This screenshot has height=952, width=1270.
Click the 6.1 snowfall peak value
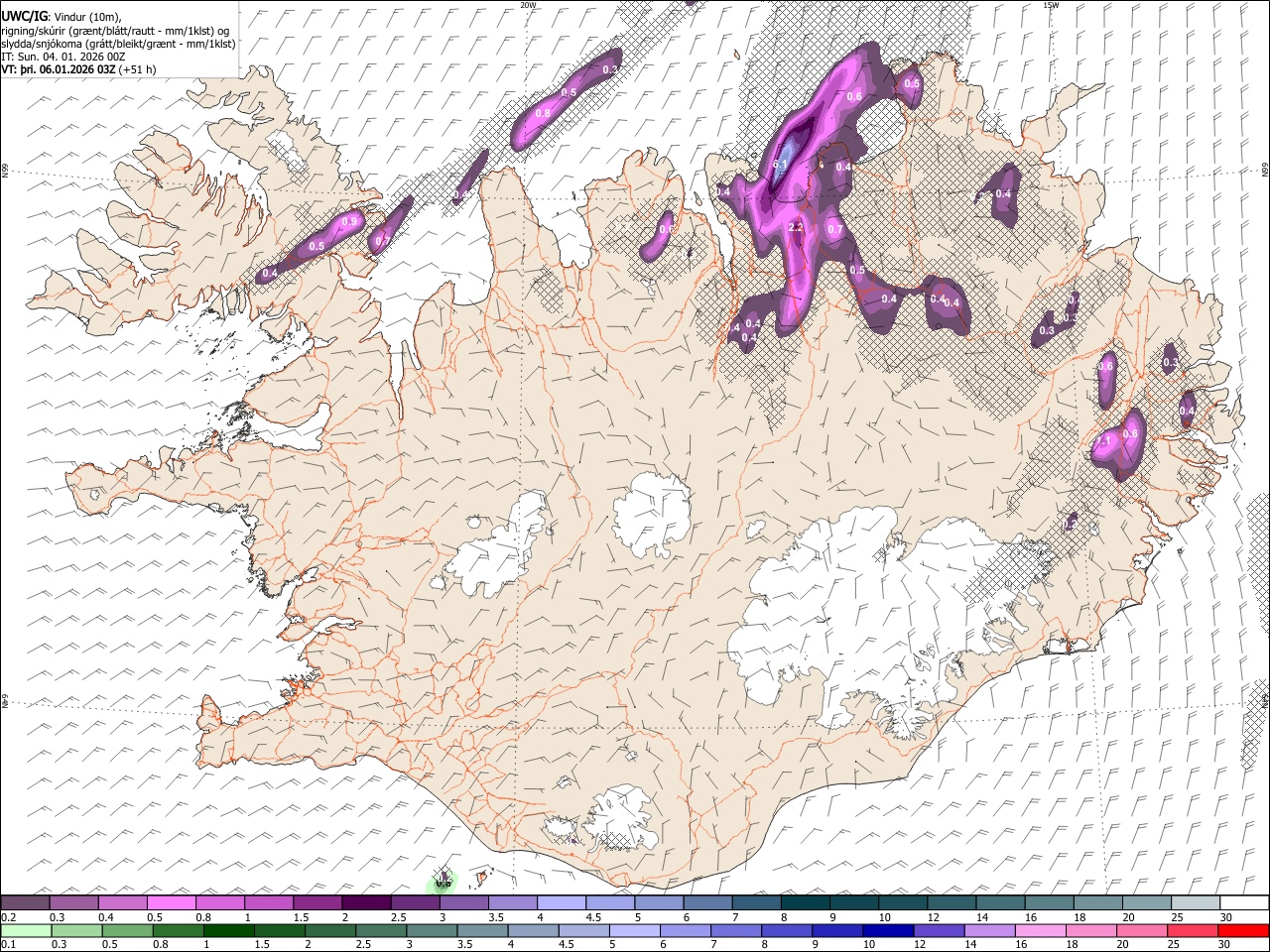780,166
